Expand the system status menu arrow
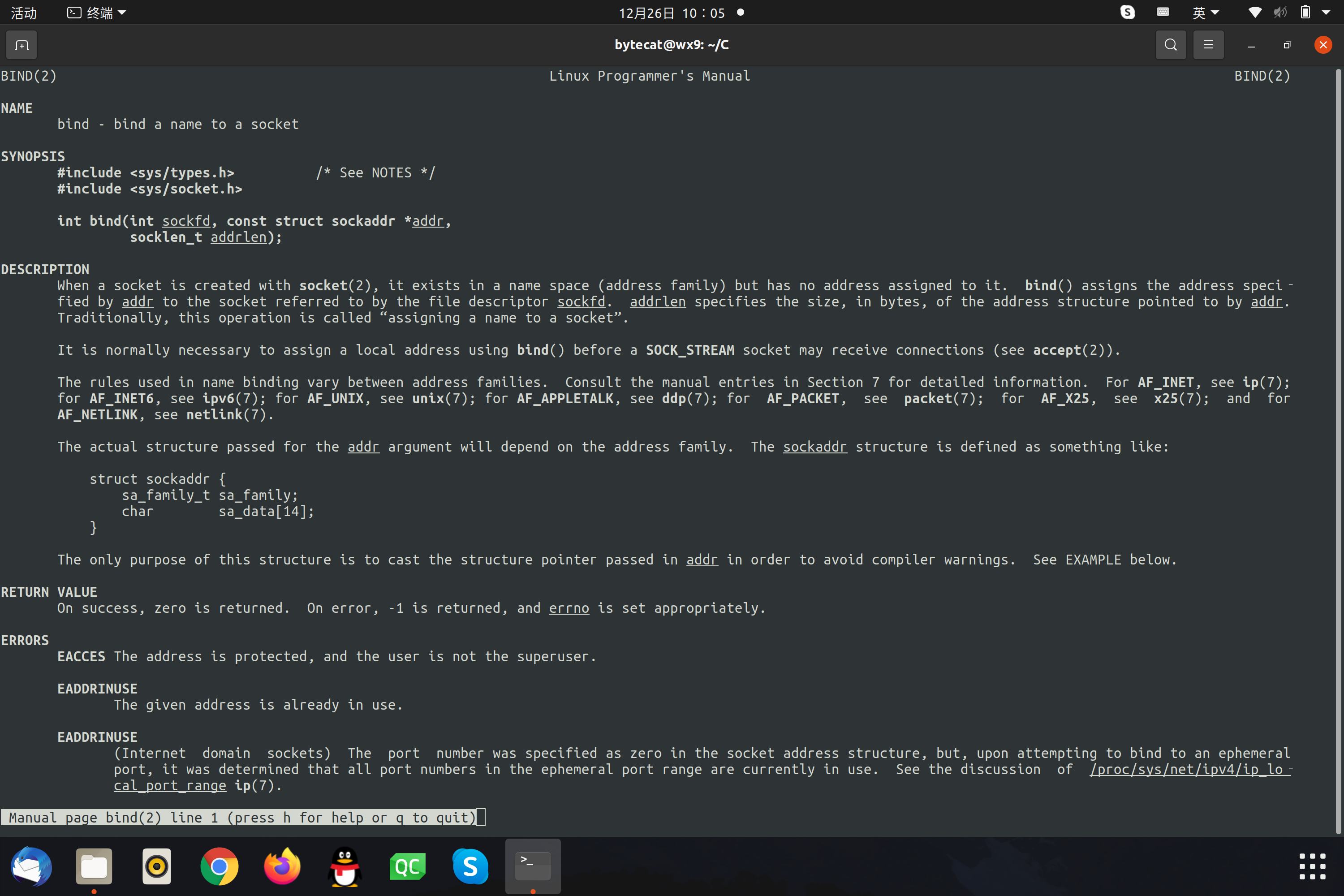The image size is (1344, 896). tap(1326, 13)
